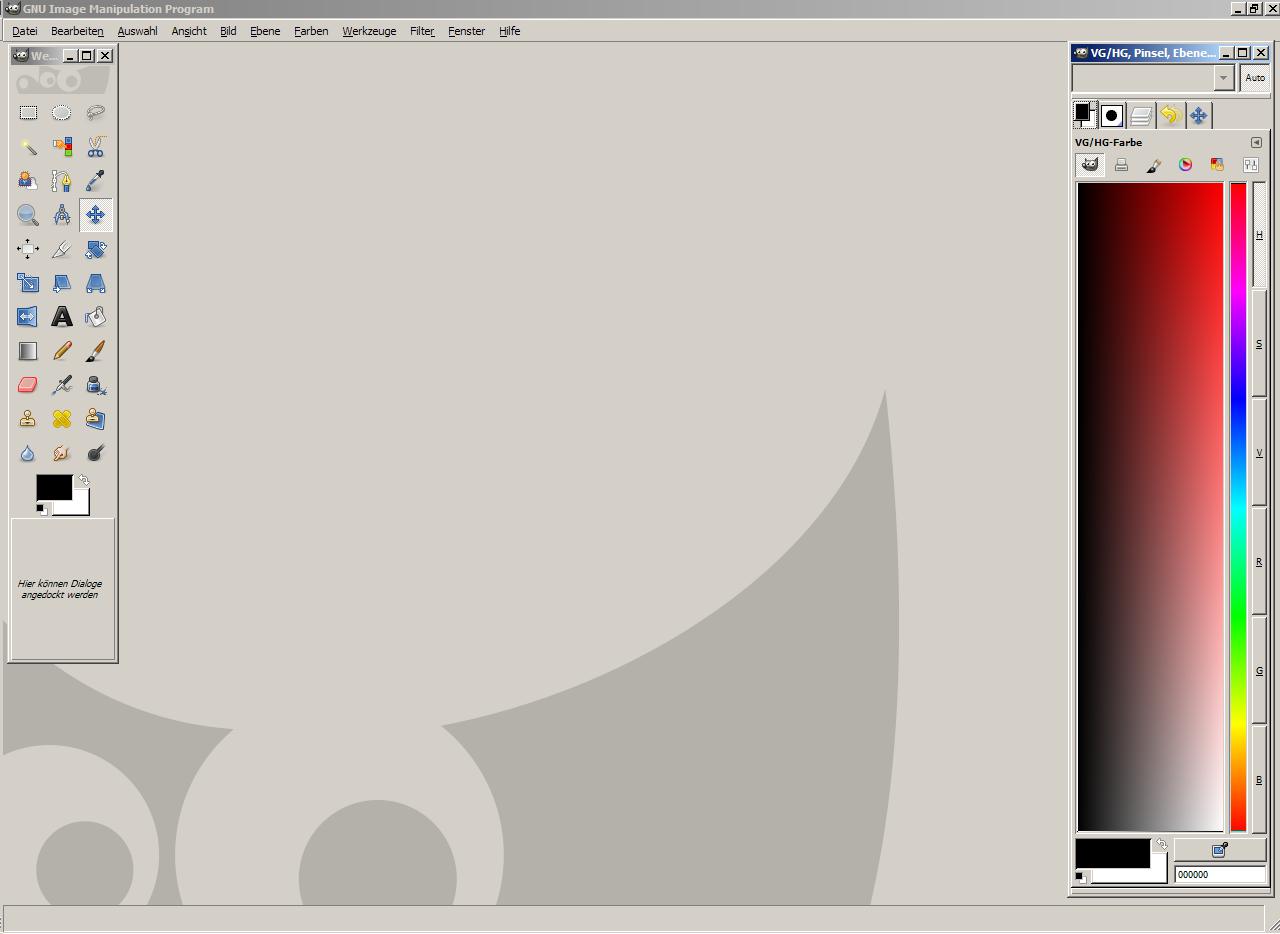Image resolution: width=1280 pixels, height=934 pixels.
Task: Switch to the Scales sliders color selector
Action: pyautogui.click(x=1250, y=165)
